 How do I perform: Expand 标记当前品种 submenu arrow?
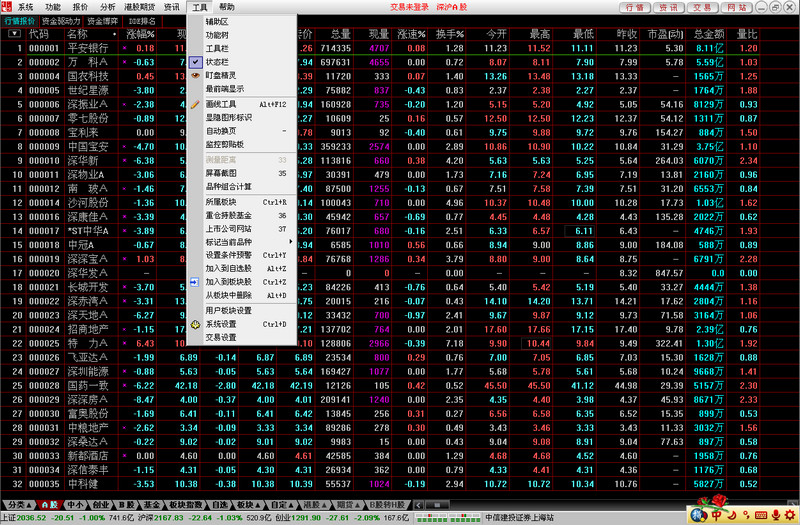290,242
